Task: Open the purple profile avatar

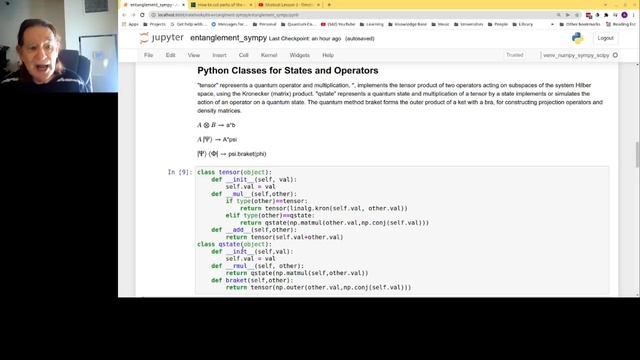Action: pyautogui.click(x=624, y=15)
